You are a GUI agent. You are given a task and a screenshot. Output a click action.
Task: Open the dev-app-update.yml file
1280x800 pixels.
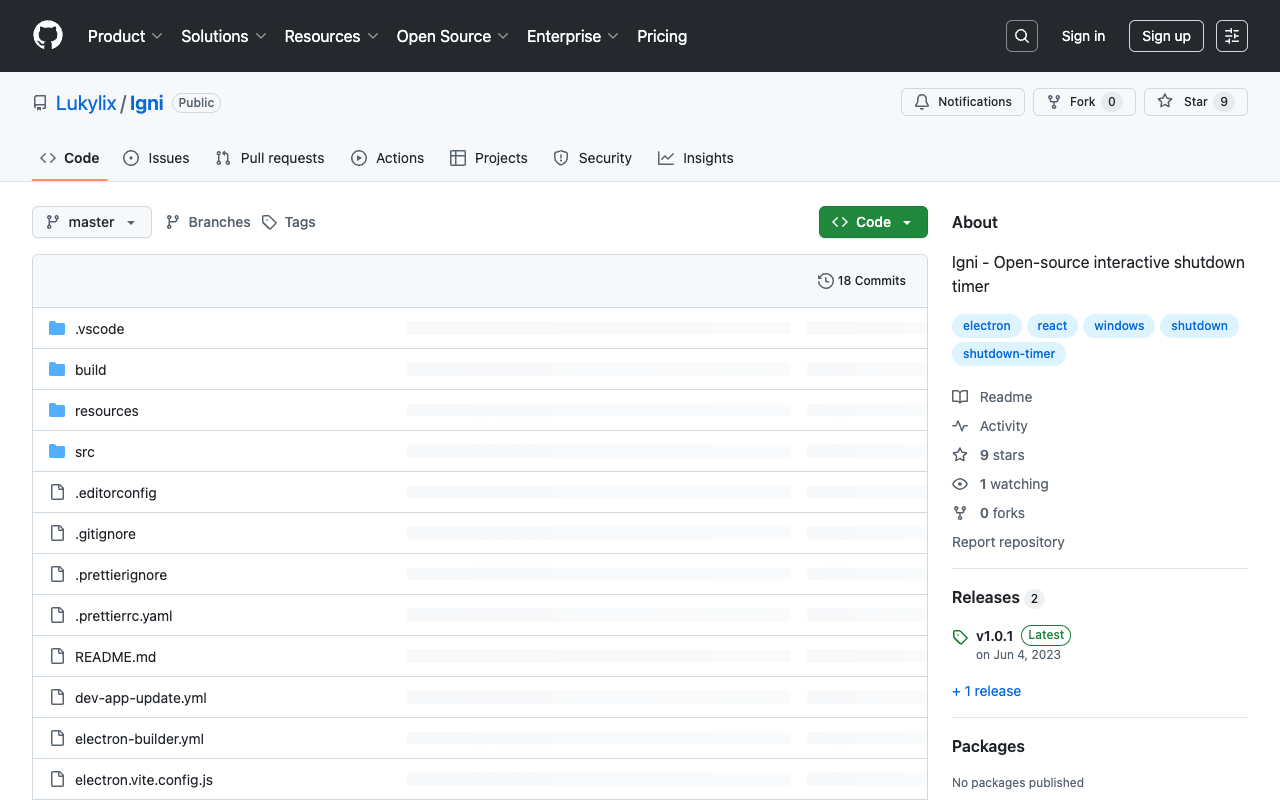[x=141, y=698]
